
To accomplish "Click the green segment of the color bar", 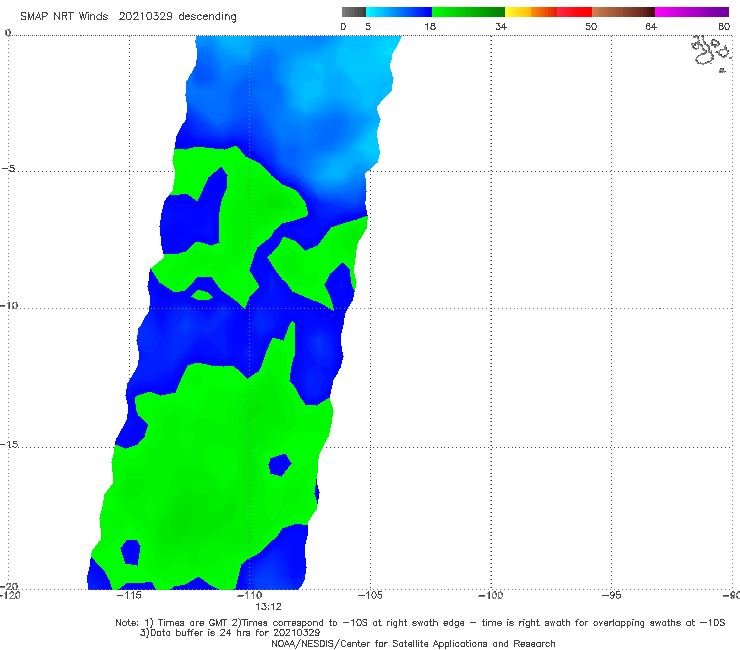I will [468, 12].
